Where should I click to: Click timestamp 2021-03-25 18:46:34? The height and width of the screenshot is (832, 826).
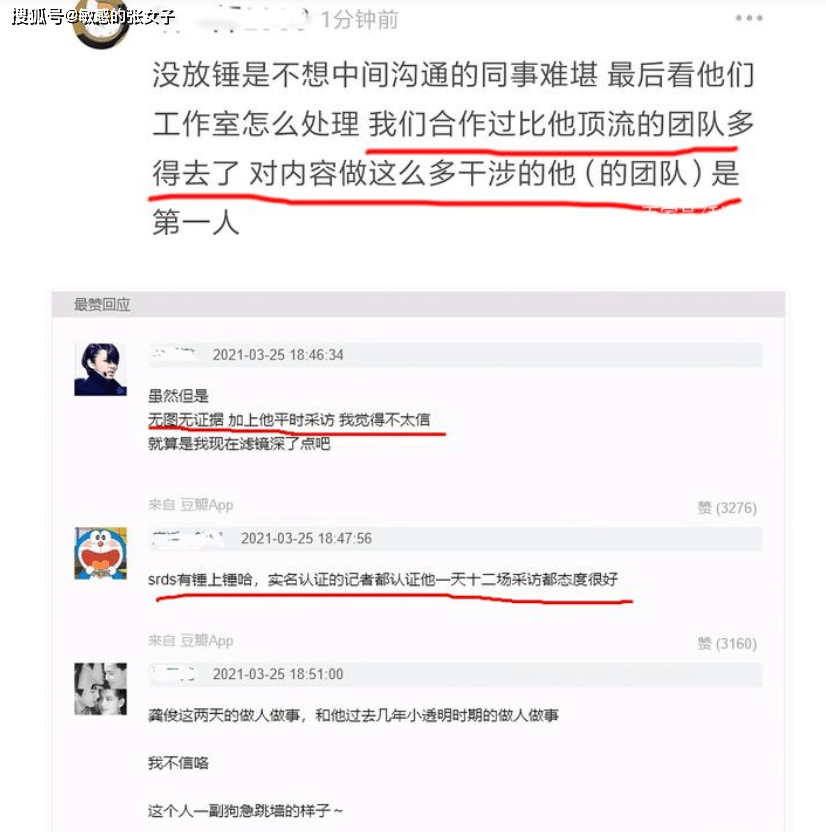[x=278, y=355]
